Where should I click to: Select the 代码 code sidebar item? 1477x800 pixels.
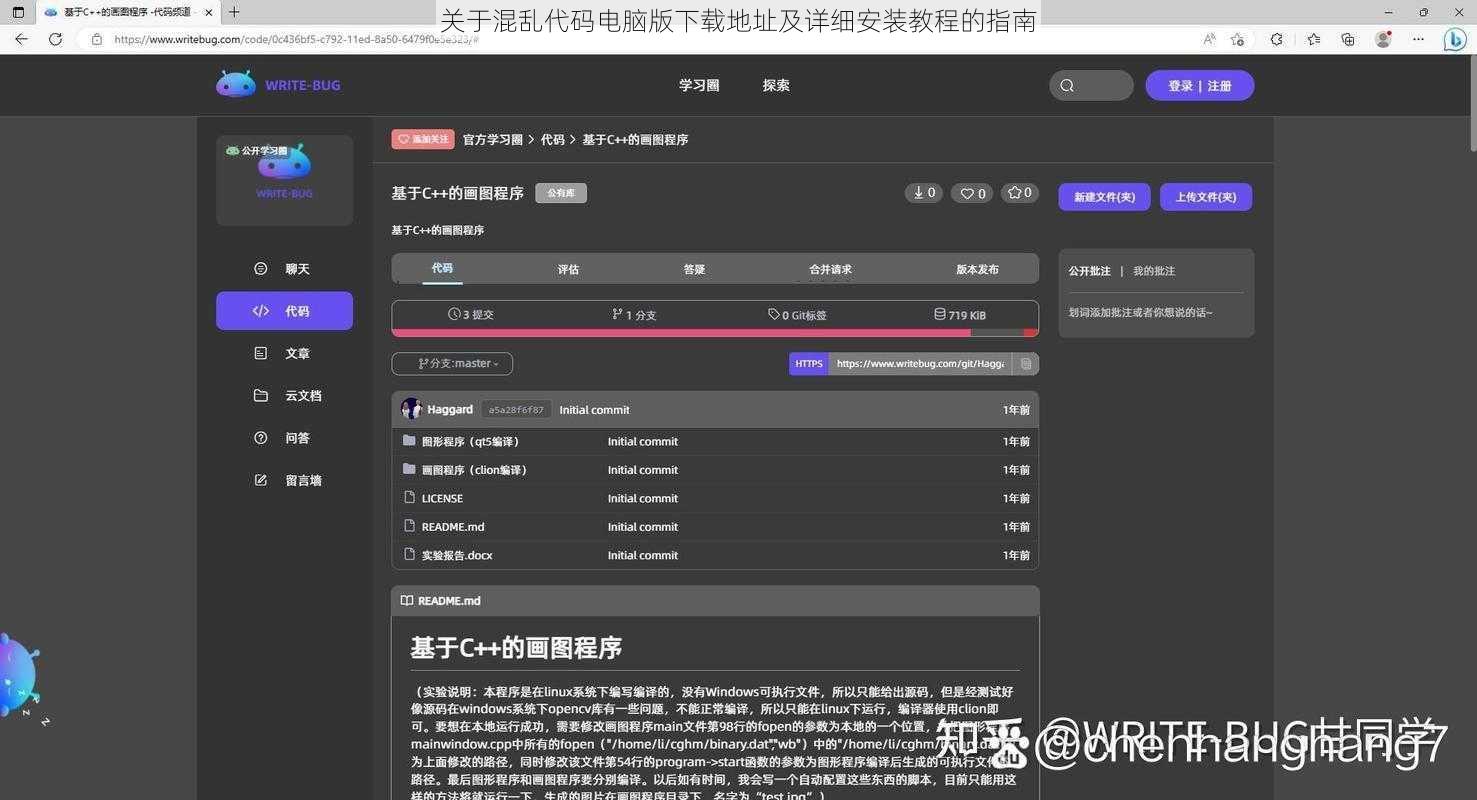(284, 311)
